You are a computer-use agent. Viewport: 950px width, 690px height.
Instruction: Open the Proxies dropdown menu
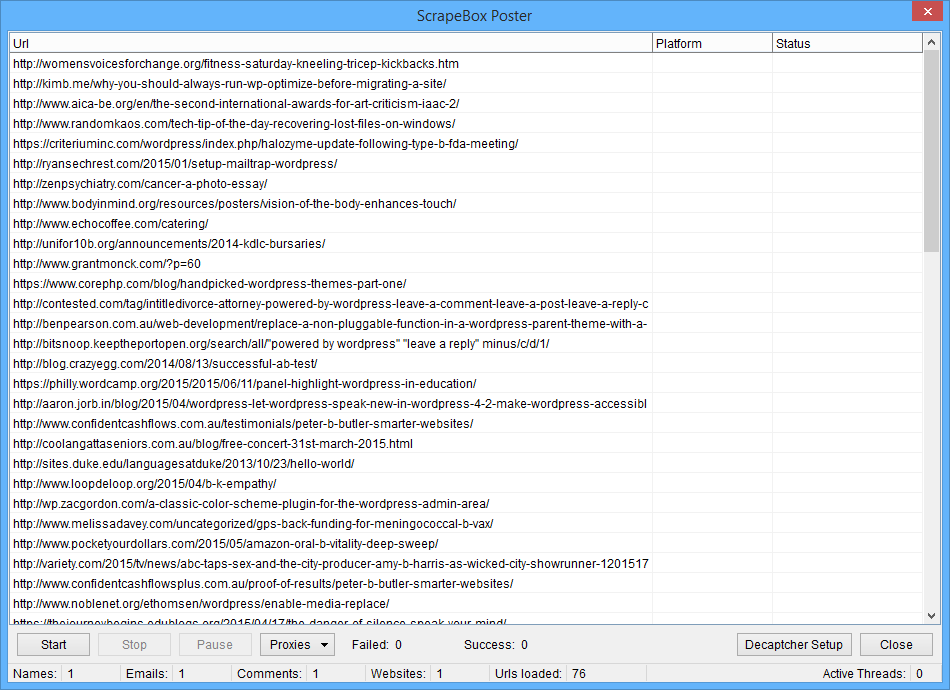tap(297, 644)
